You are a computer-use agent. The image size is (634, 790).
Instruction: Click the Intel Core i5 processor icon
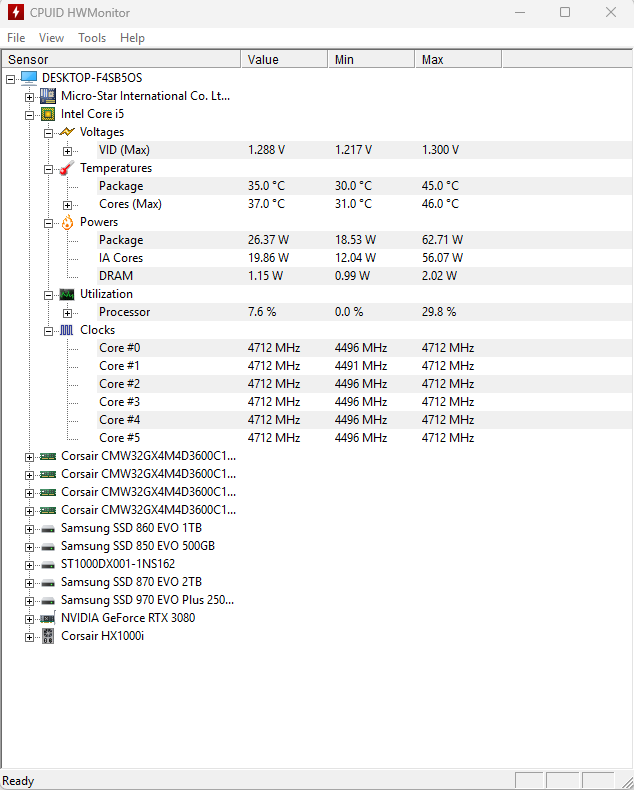(48, 114)
